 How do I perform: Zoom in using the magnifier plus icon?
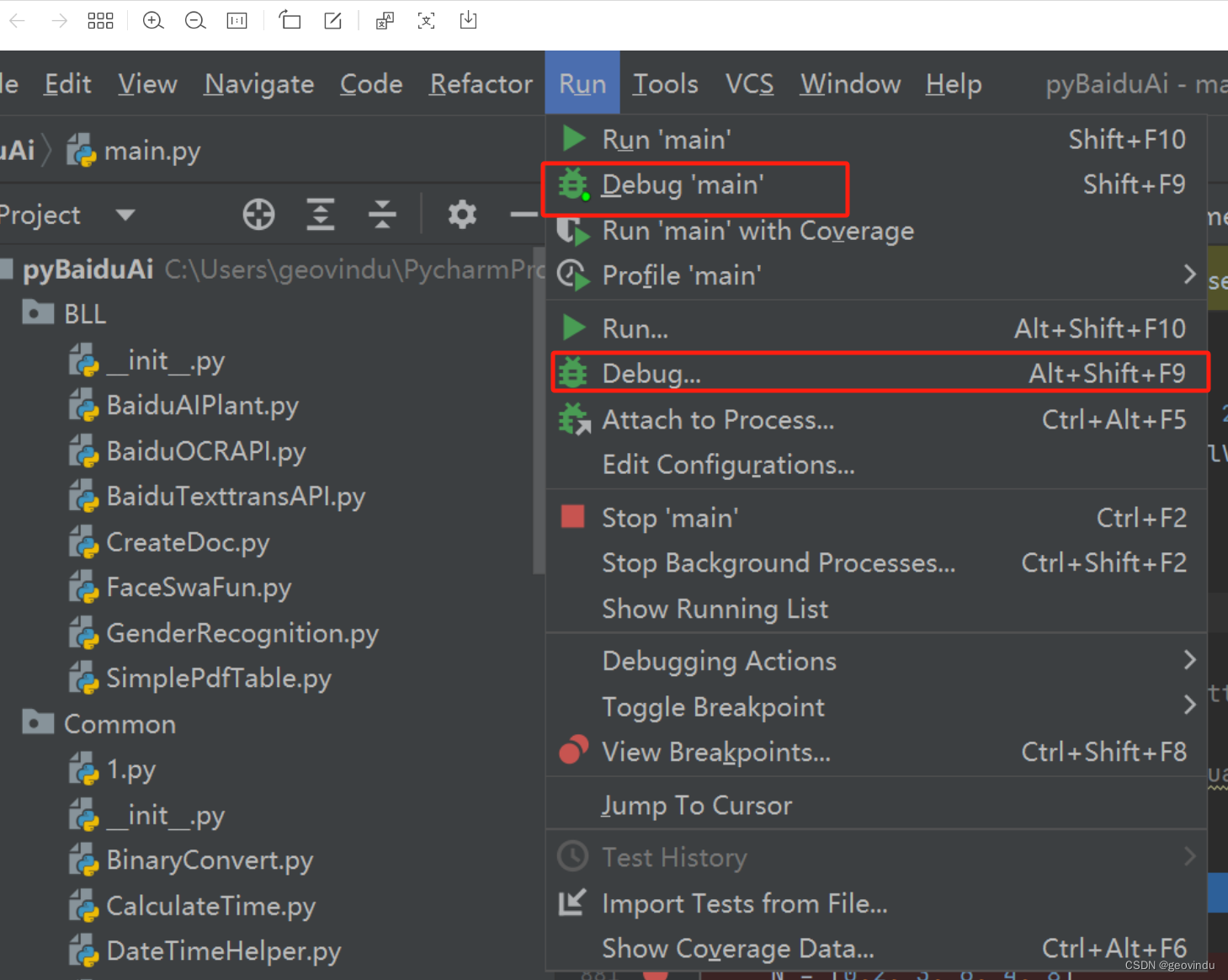[153, 20]
